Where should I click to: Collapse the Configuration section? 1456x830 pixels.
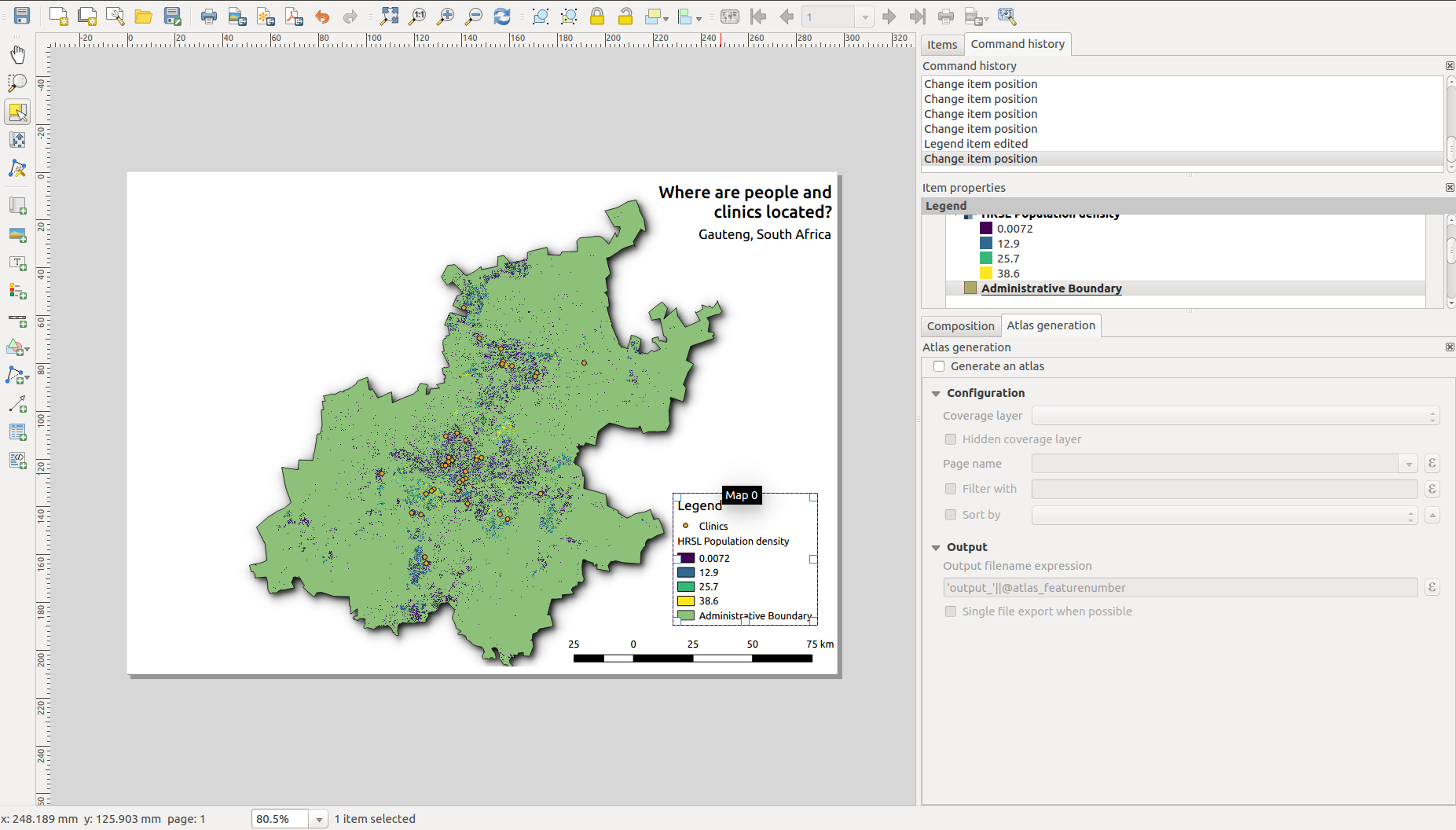(x=936, y=393)
